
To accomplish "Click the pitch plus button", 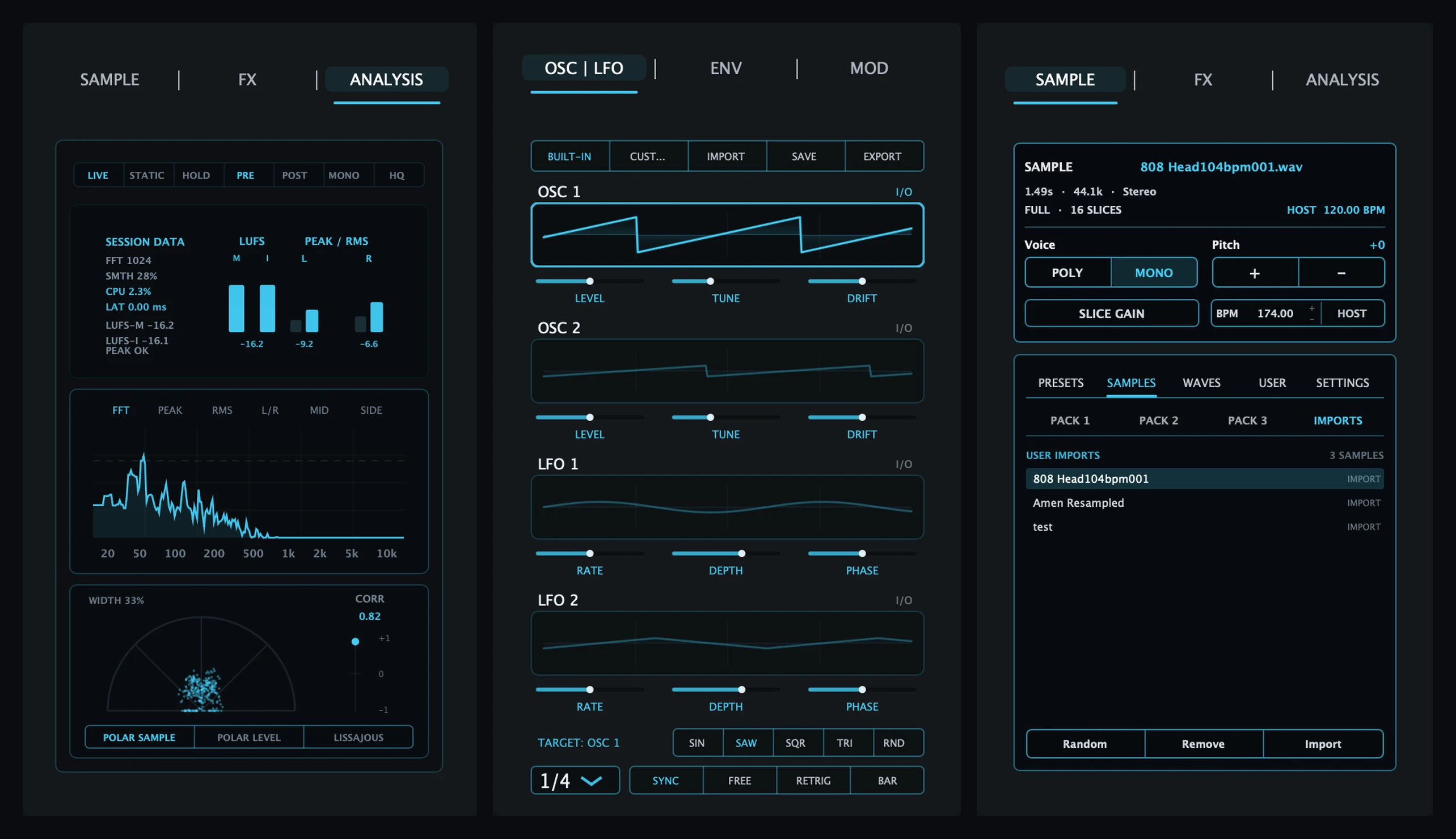I will tap(1255, 273).
